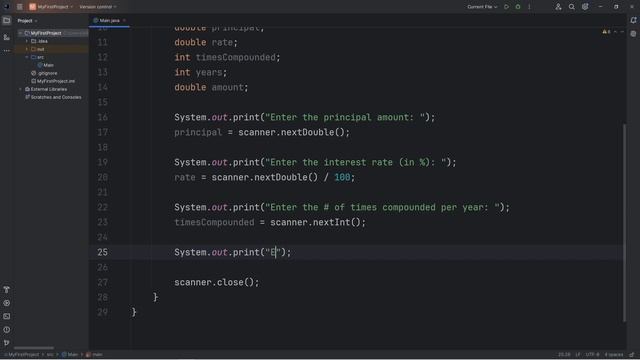Select Scratches and Consoles
The height and width of the screenshot is (360, 640).
tap(53, 97)
